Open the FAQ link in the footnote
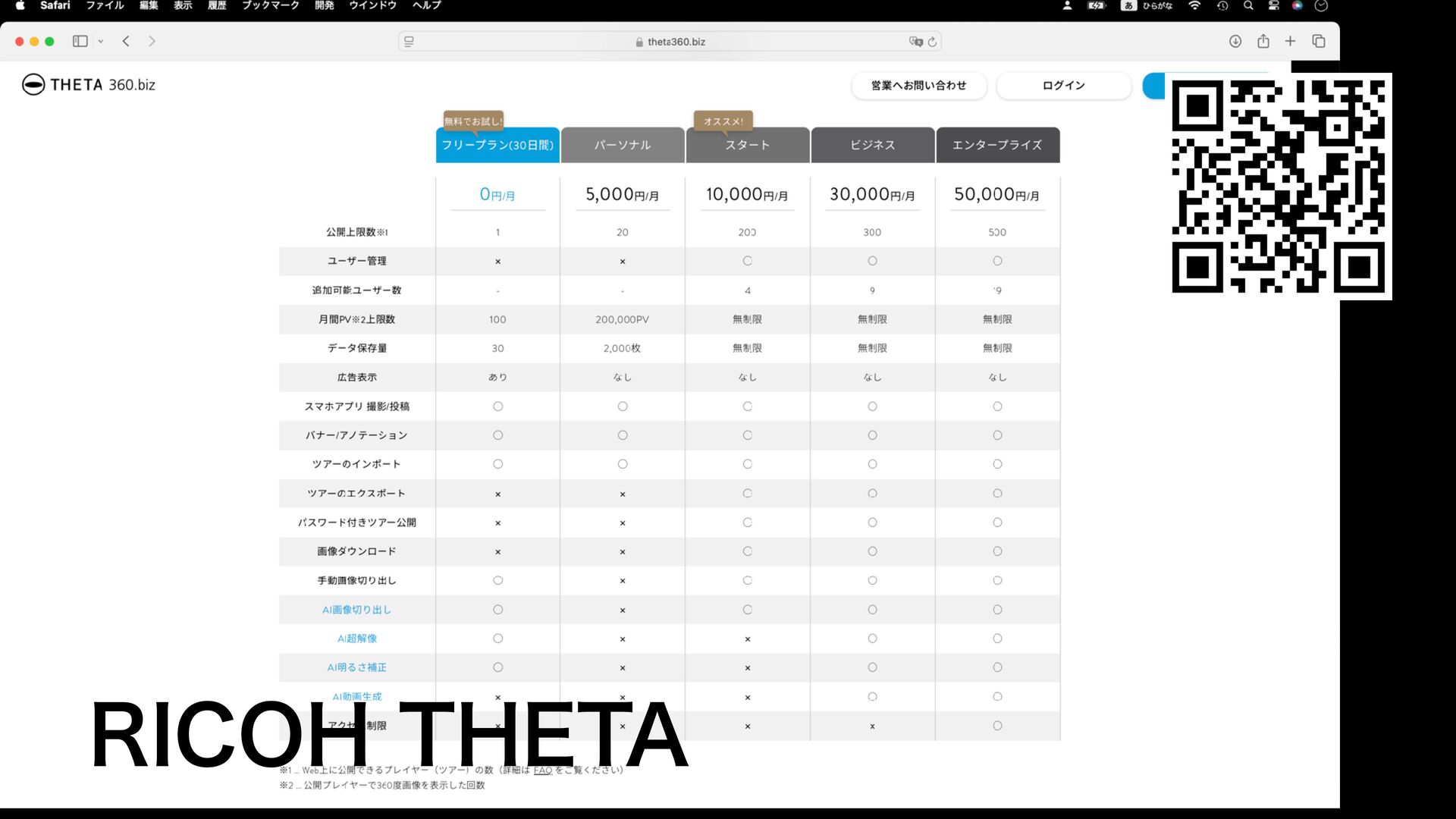 (542, 770)
